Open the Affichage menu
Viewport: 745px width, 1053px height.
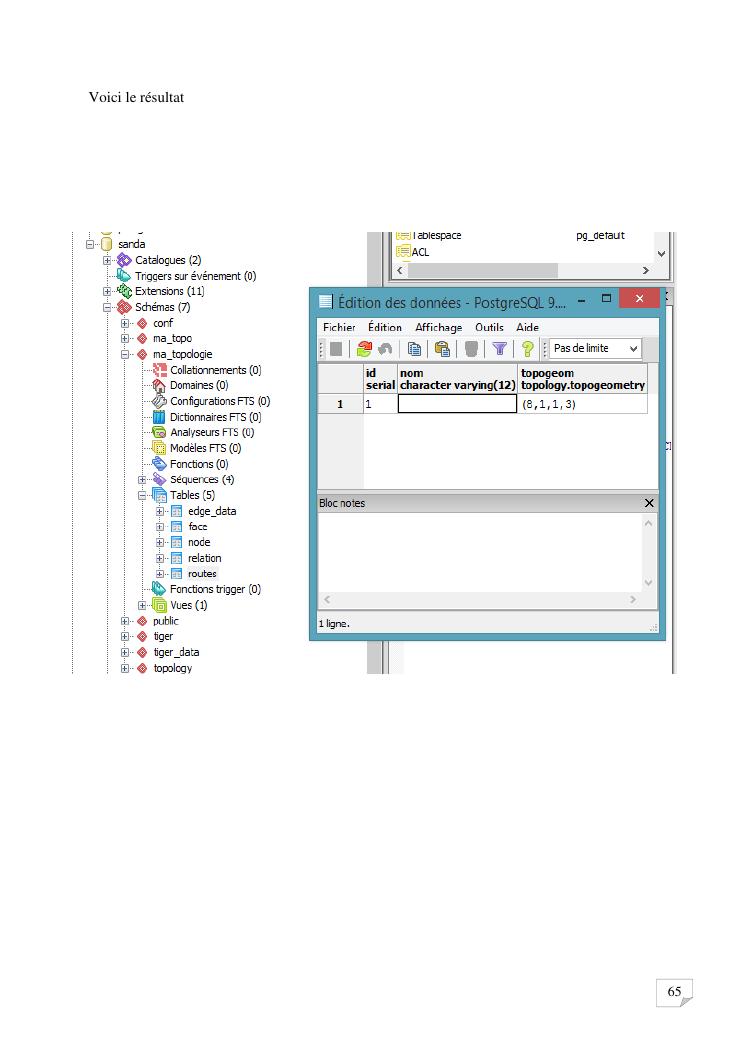pyautogui.click(x=438, y=327)
